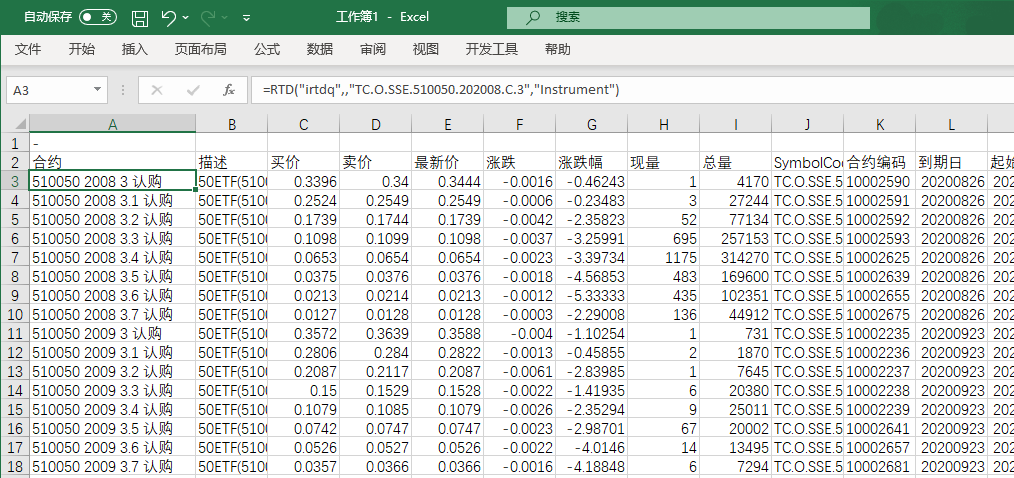Click the formula bar Enter checkmark icon

pyautogui.click(x=193, y=90)
